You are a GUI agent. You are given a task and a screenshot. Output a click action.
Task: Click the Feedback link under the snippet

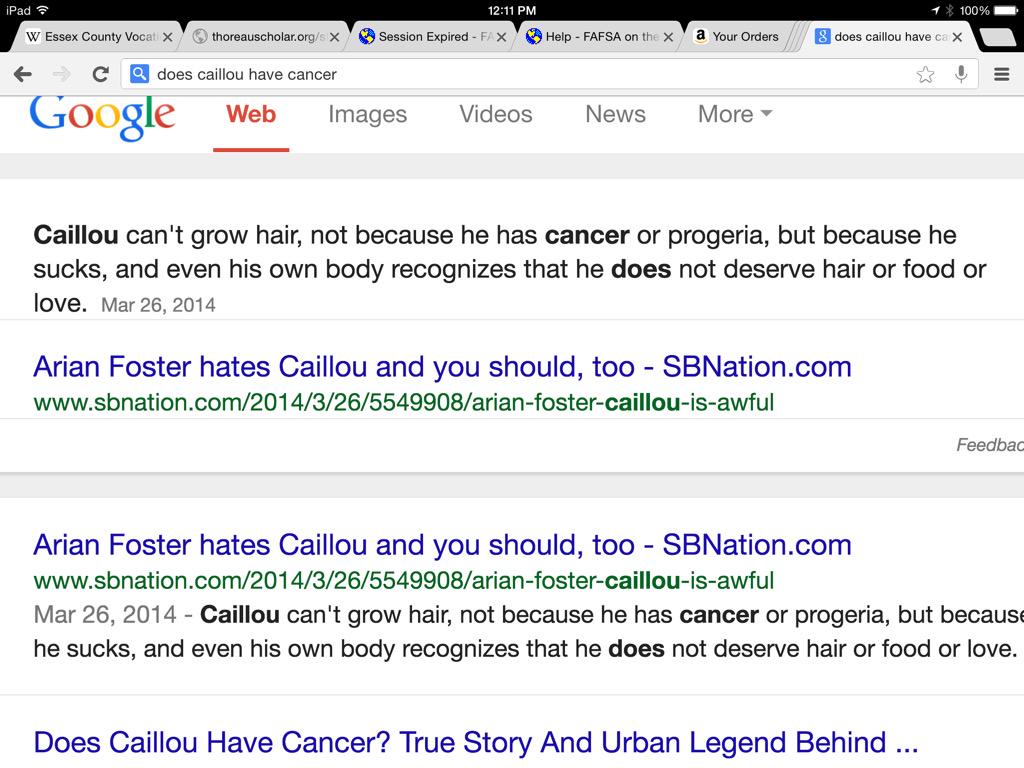point(990,445)
